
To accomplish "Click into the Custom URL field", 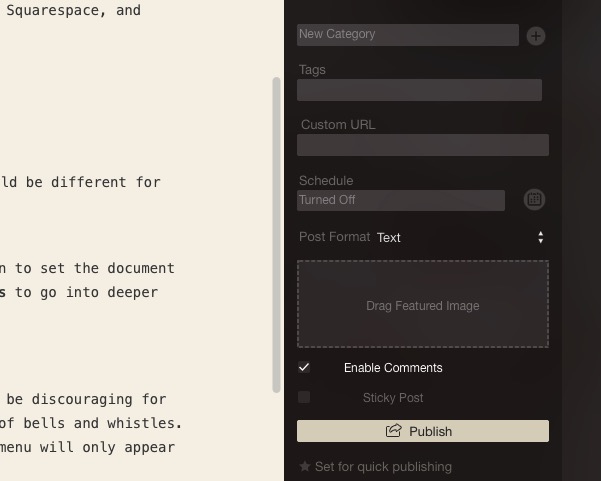I will tap(422, 145).
